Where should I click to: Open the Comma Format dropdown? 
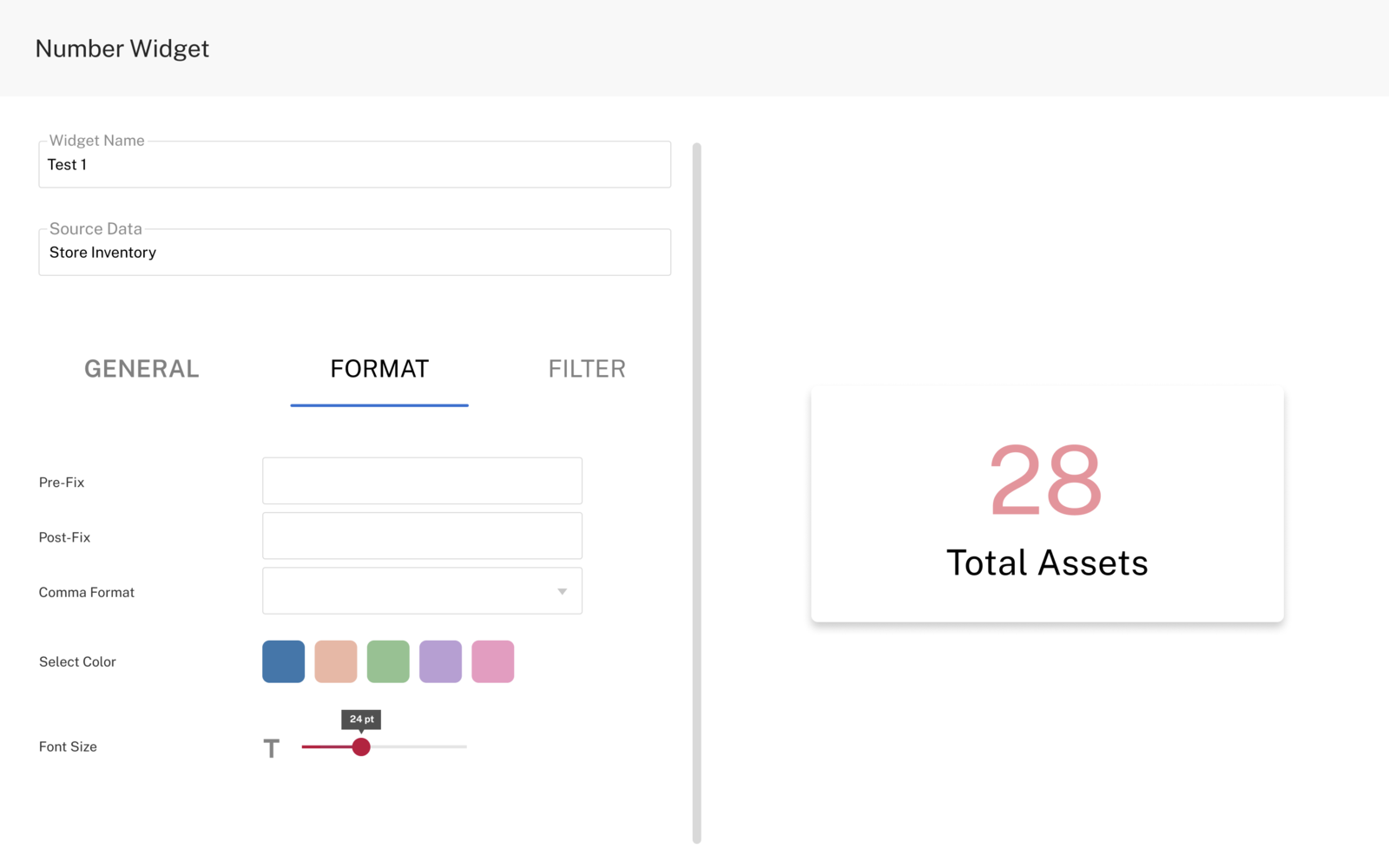pyautogui.click(x=422, y=591)
